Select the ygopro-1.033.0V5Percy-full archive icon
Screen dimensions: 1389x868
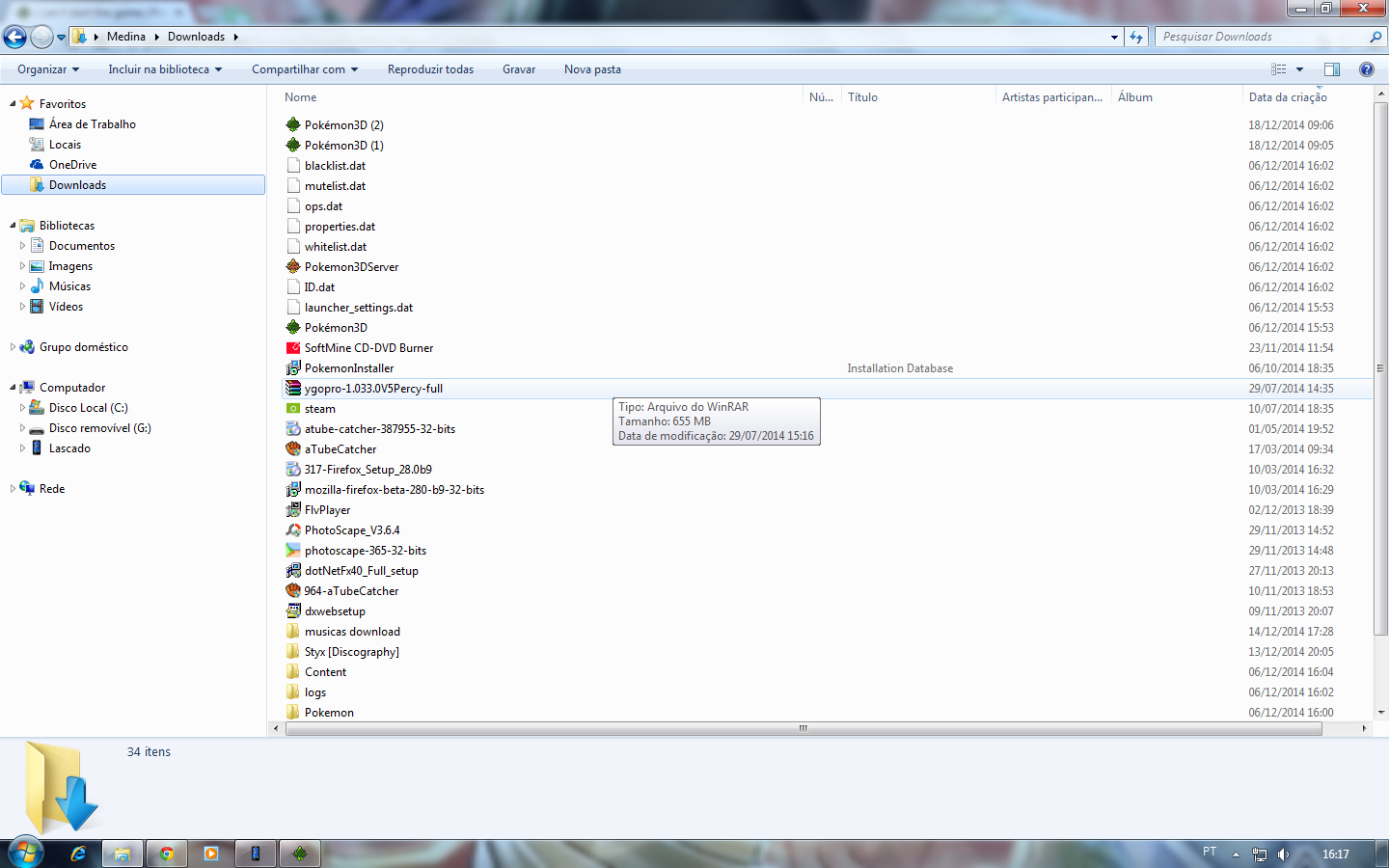tap(293, 388)
